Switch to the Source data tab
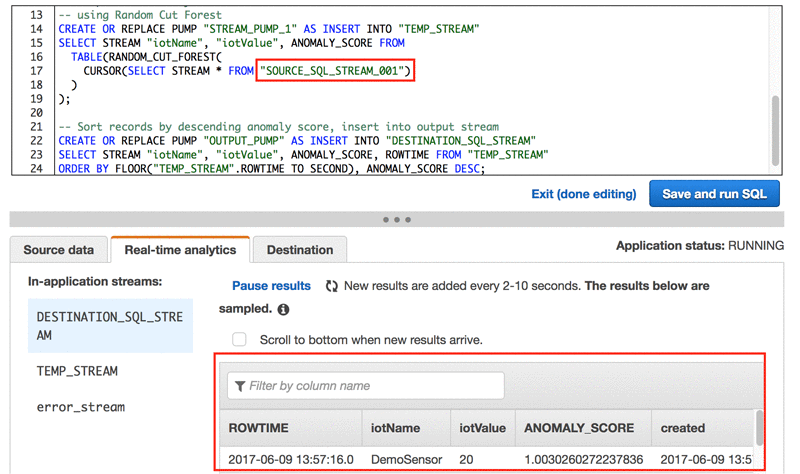 click(59, 250)
